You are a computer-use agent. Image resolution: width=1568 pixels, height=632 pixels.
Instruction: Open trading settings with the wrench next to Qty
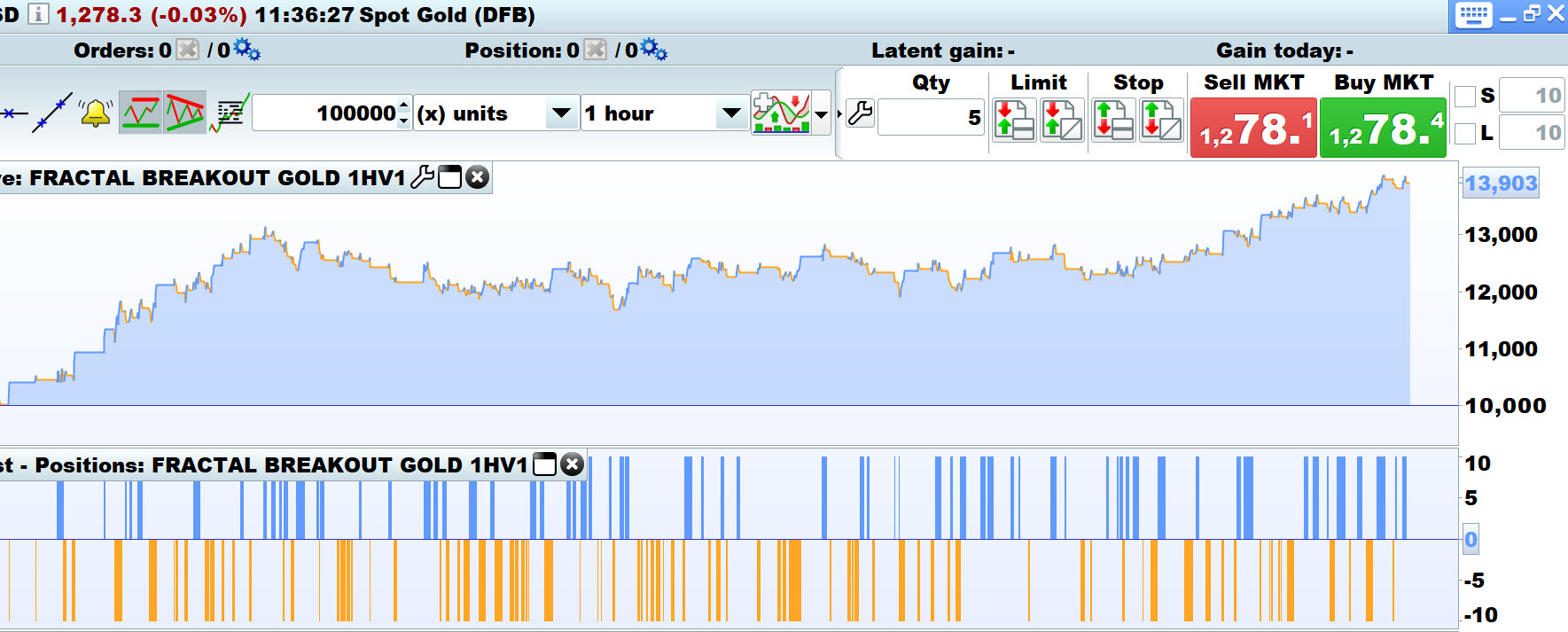point(860,113)
